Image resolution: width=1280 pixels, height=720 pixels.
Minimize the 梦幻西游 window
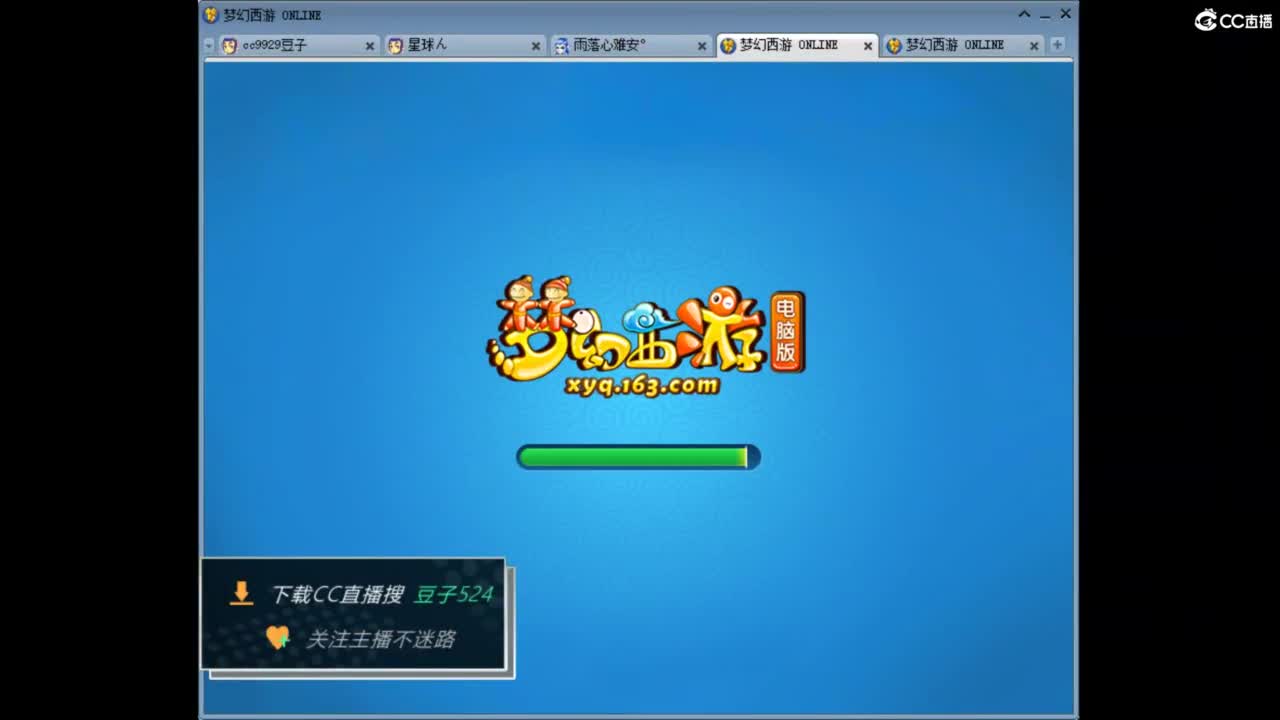[1045, 15]
